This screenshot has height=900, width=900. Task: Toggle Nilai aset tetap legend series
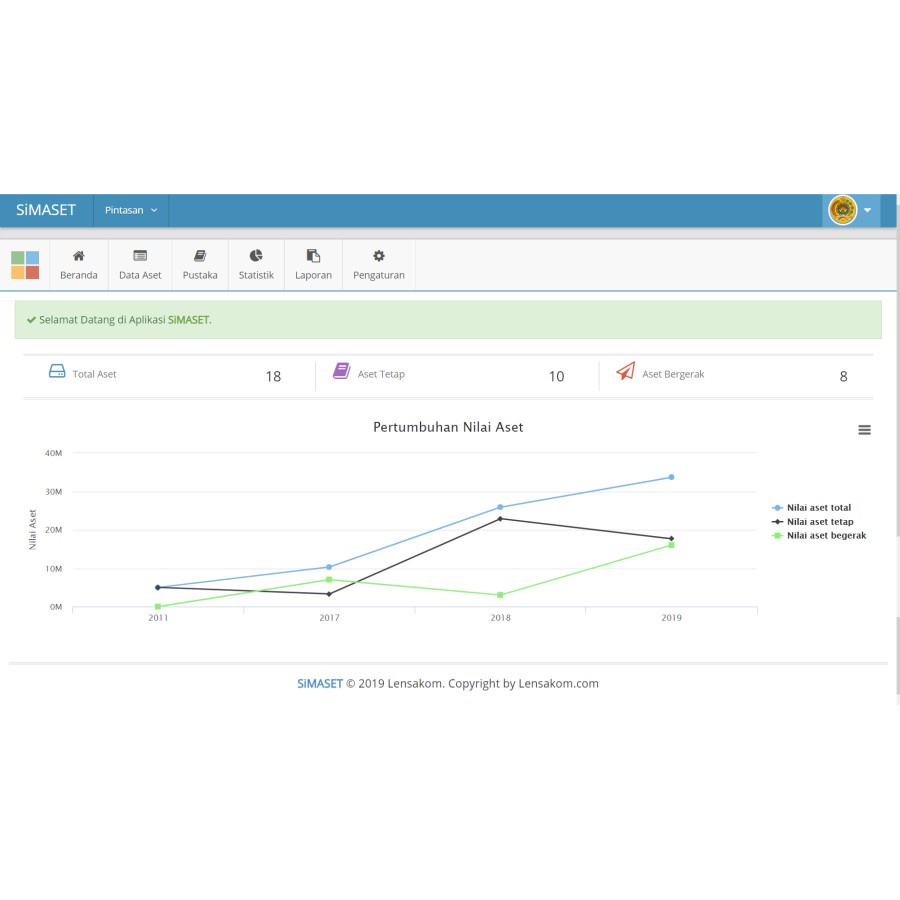click(x=819, y=522)
